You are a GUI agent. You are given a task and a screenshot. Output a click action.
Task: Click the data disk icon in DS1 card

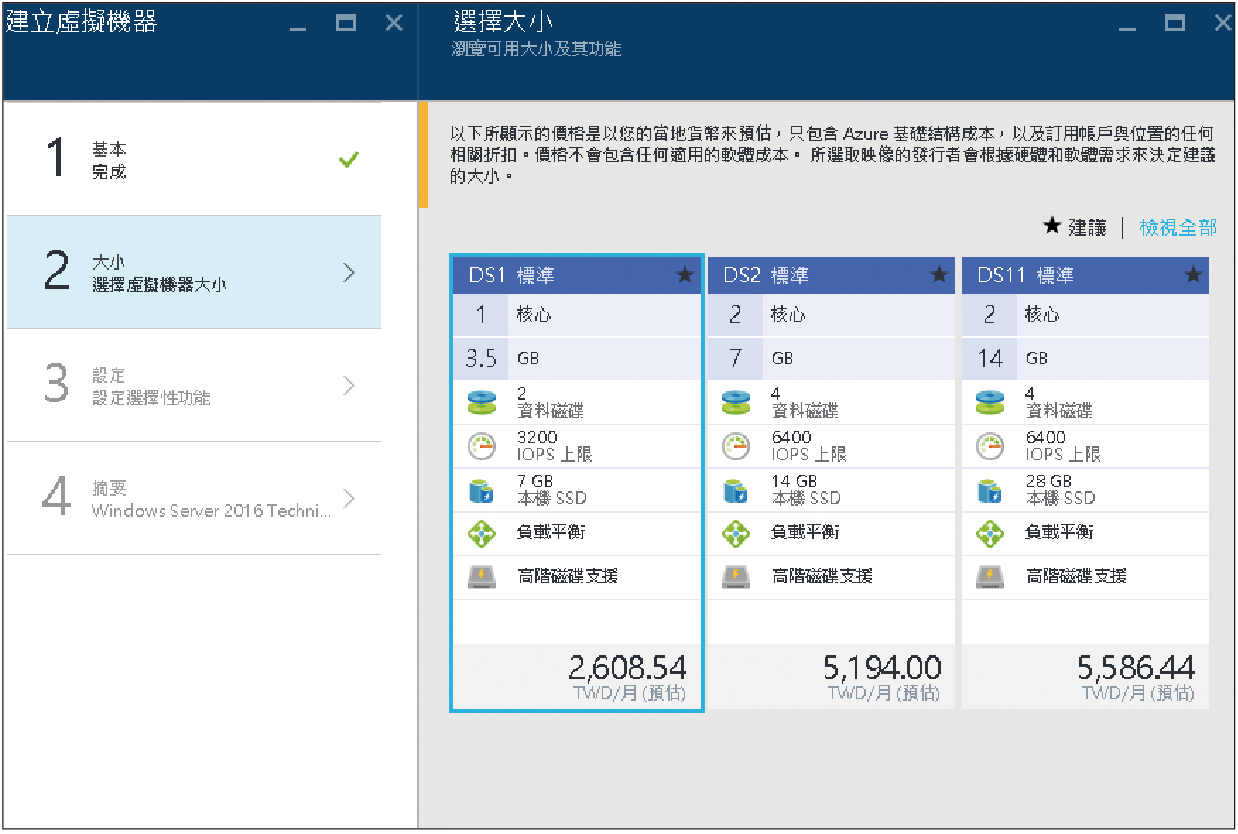click(482, 403)
